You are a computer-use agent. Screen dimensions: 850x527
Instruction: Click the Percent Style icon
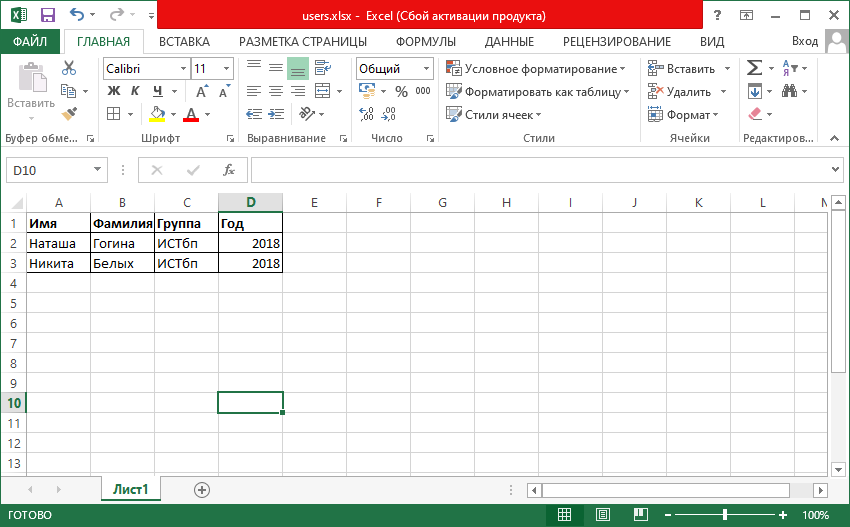coord(401,91)
